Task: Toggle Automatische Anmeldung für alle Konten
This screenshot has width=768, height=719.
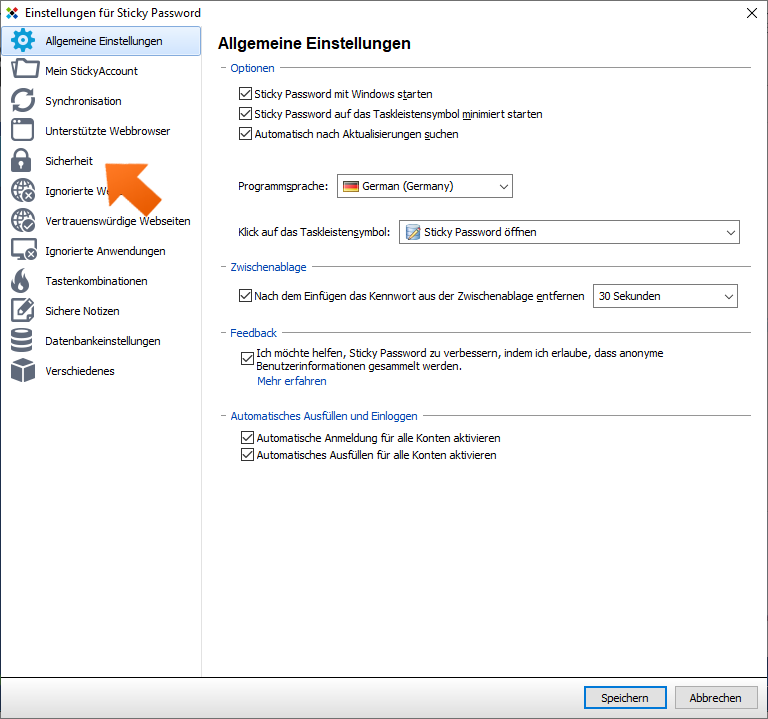Action: 247,437
